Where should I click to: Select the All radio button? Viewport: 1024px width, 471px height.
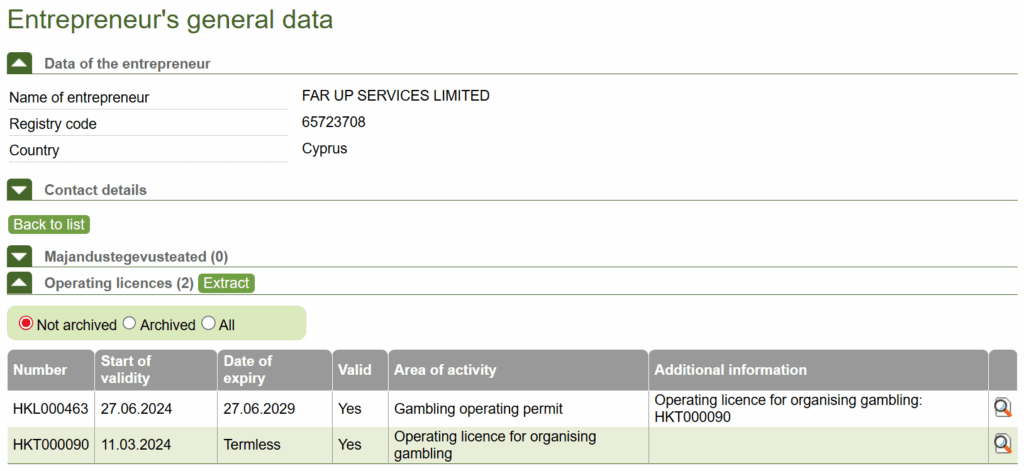(208, 324)
